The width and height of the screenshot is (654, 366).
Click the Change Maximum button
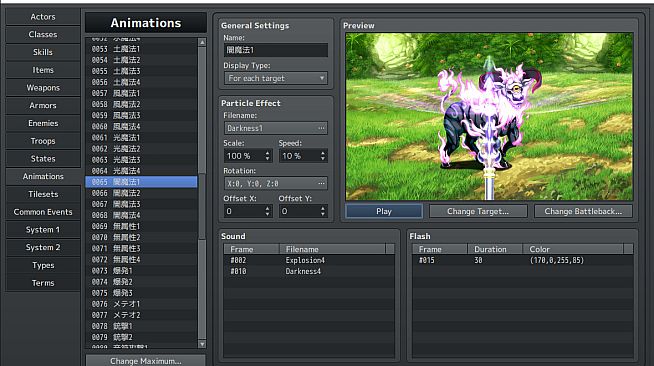tap(146, 361)
